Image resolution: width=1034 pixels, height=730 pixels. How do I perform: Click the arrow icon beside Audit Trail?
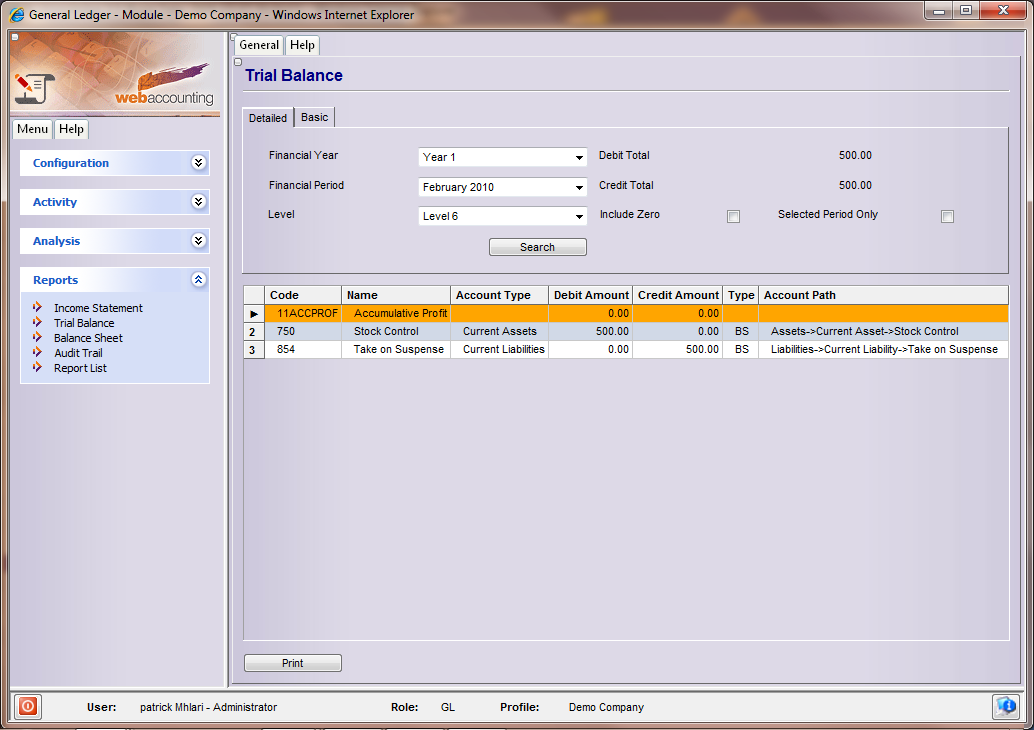pos(38,353)
